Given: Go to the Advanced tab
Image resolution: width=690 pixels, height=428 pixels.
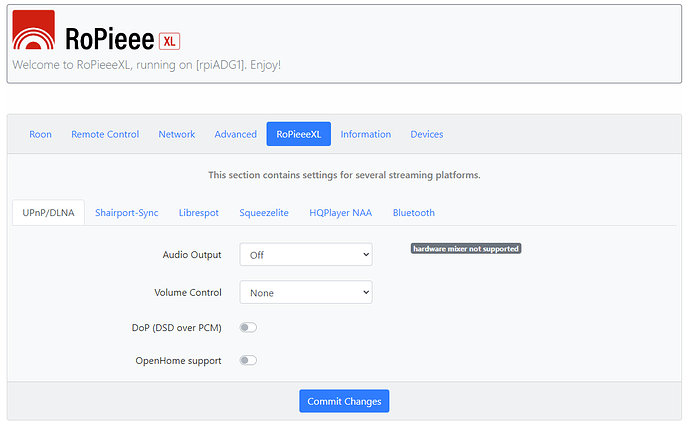Looking at the screenshot, I should point(235,134).
